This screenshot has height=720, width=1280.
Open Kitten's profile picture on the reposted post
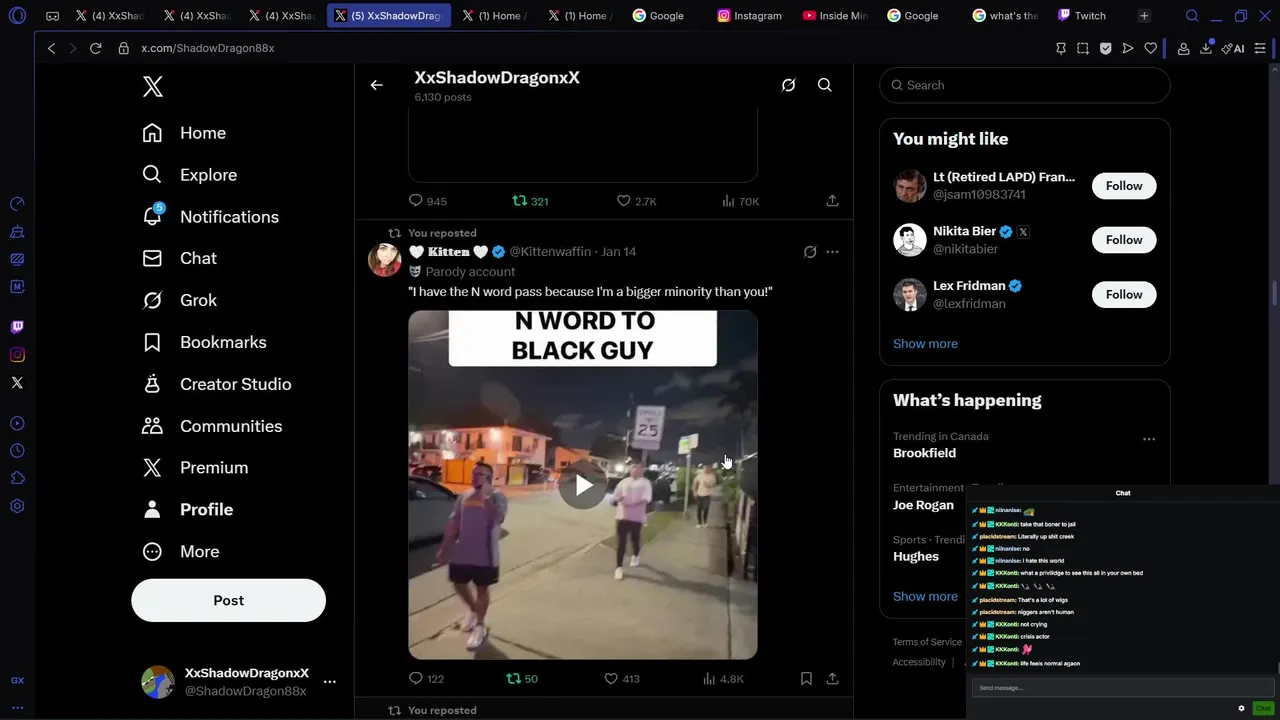[385, 259]
